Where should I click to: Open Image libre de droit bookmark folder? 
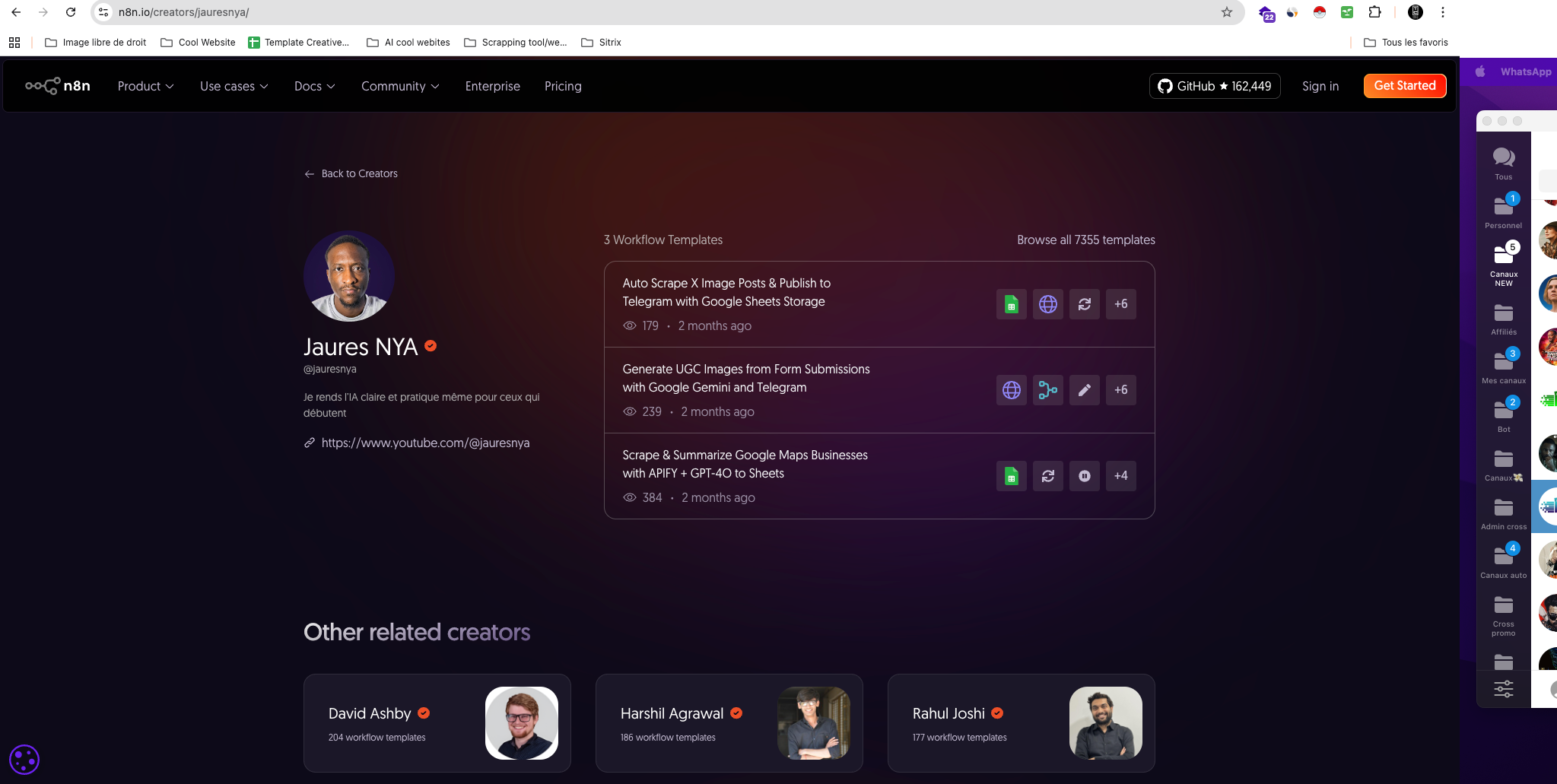click(x=96, y=43)
